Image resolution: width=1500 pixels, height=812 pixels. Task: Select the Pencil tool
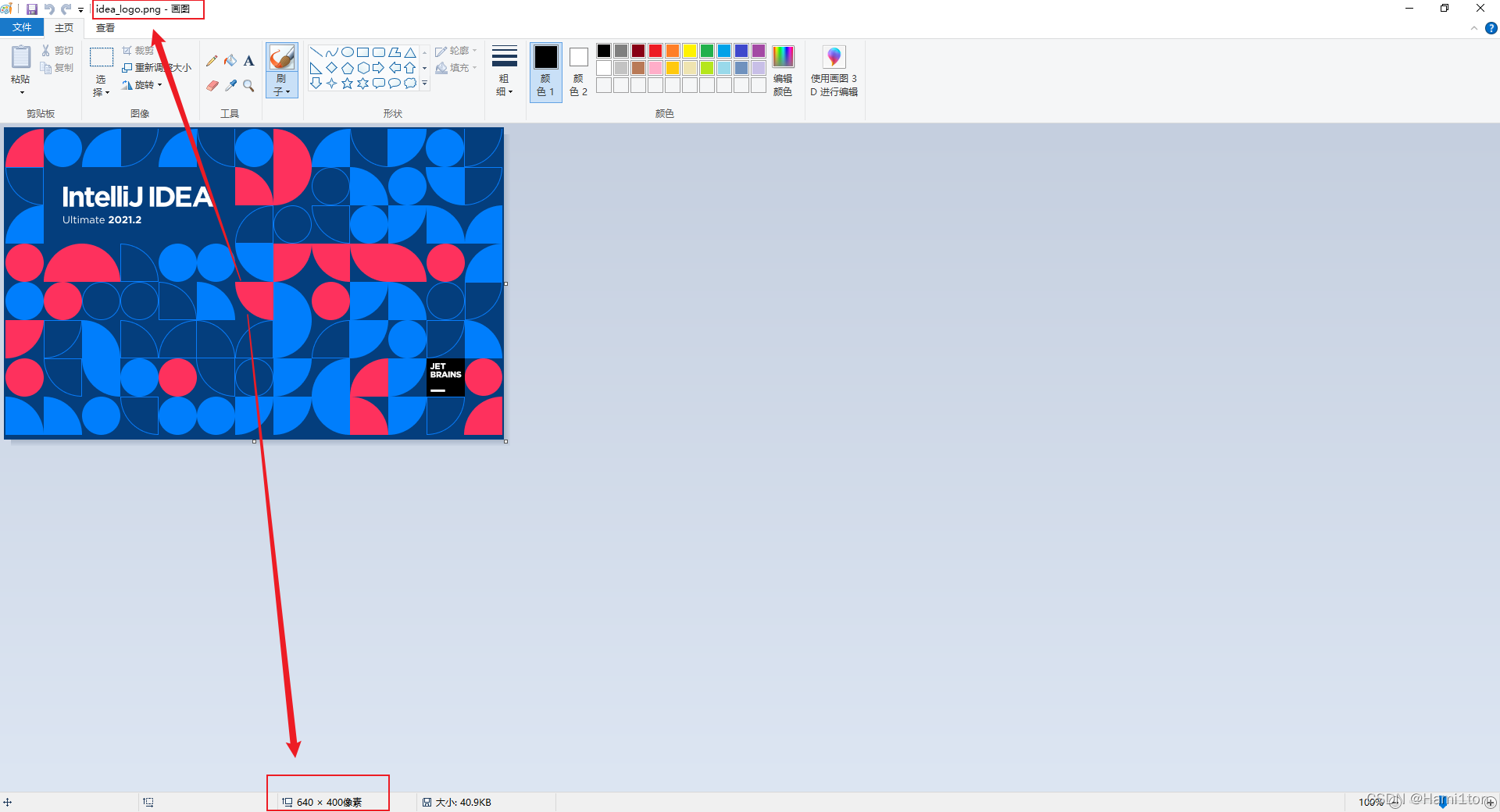212,61
